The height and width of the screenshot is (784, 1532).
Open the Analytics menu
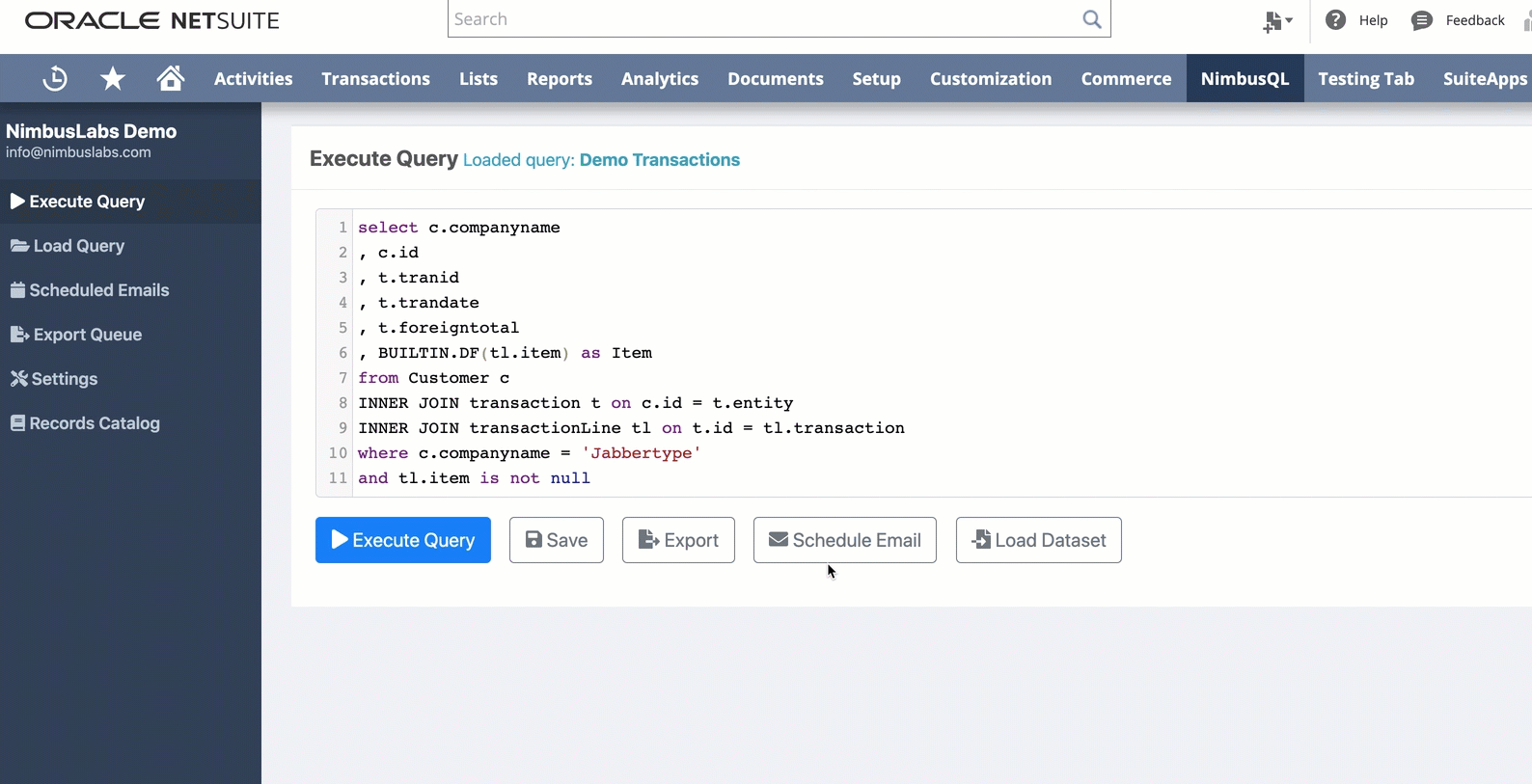(x=660, y=79)
